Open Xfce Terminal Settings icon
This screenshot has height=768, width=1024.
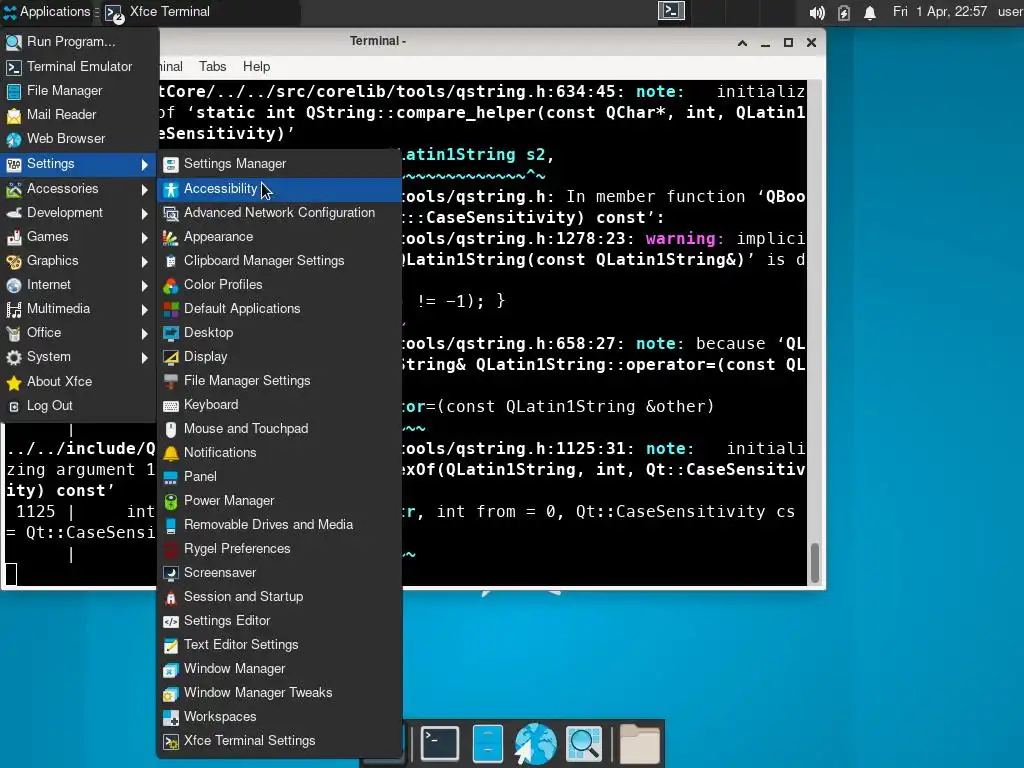coord(170,742)
